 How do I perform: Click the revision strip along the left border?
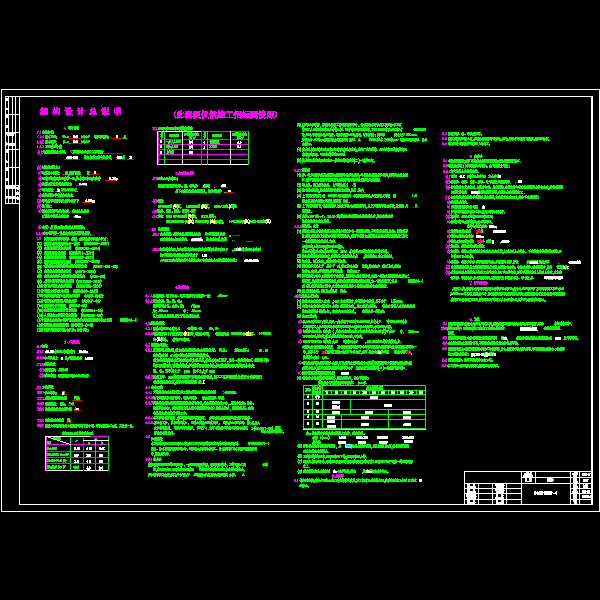point(12,150)
